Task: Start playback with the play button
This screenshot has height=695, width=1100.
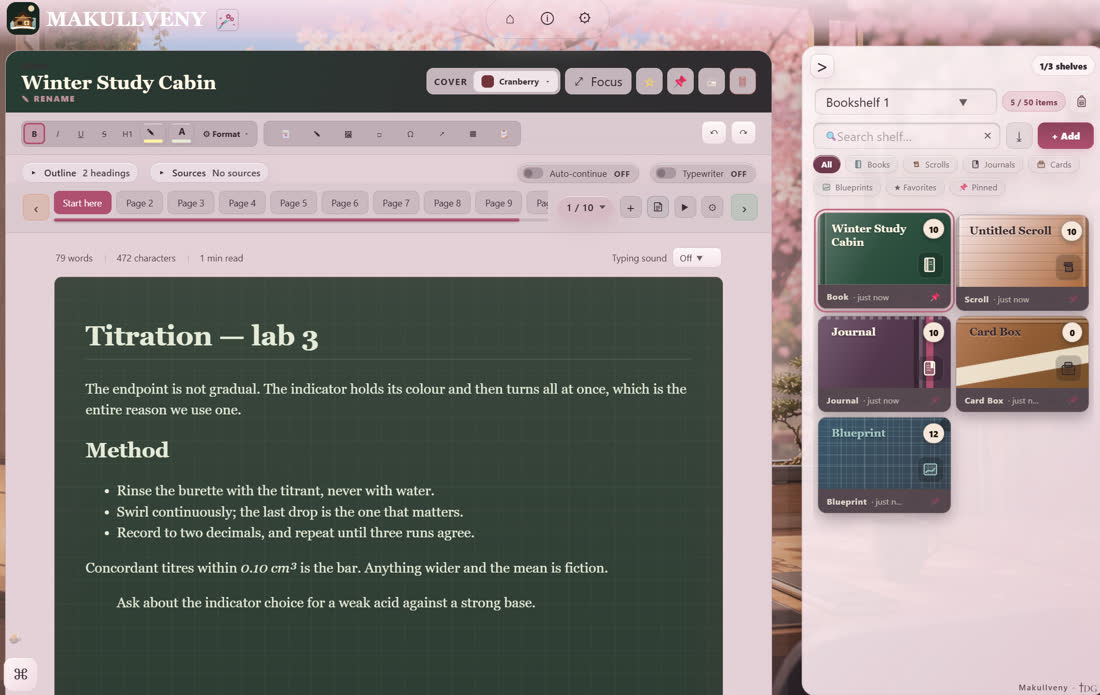Action: point(685,208)
